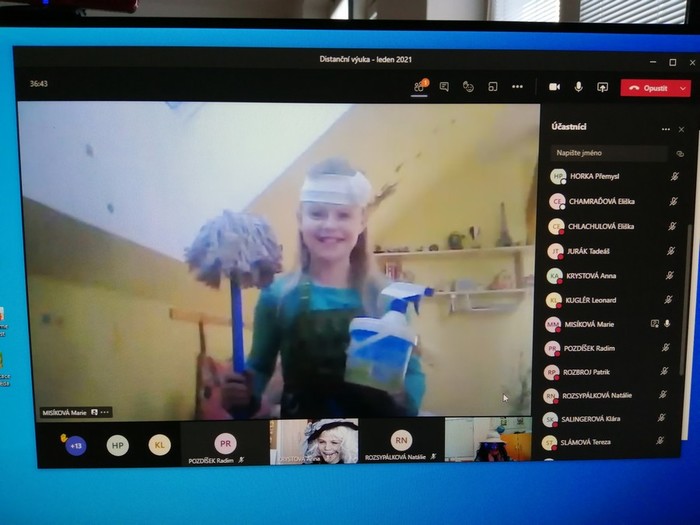The image size is (700, 525).
Task: Click muted mic icon for KRYSTOVÁ Anna
Action: (x=669, y=275)
